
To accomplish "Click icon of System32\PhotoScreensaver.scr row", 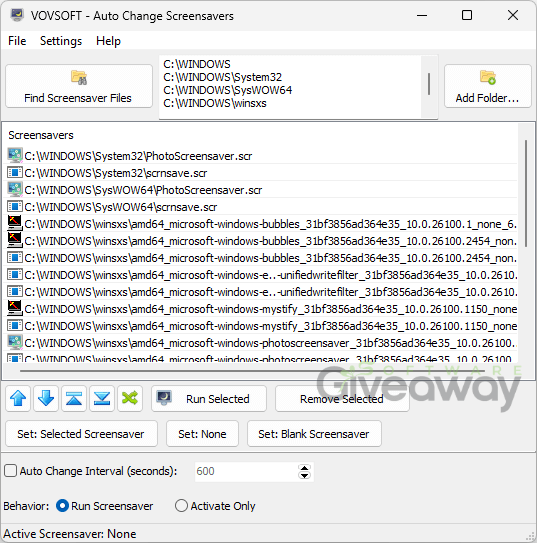I will (x=15, y=155).
